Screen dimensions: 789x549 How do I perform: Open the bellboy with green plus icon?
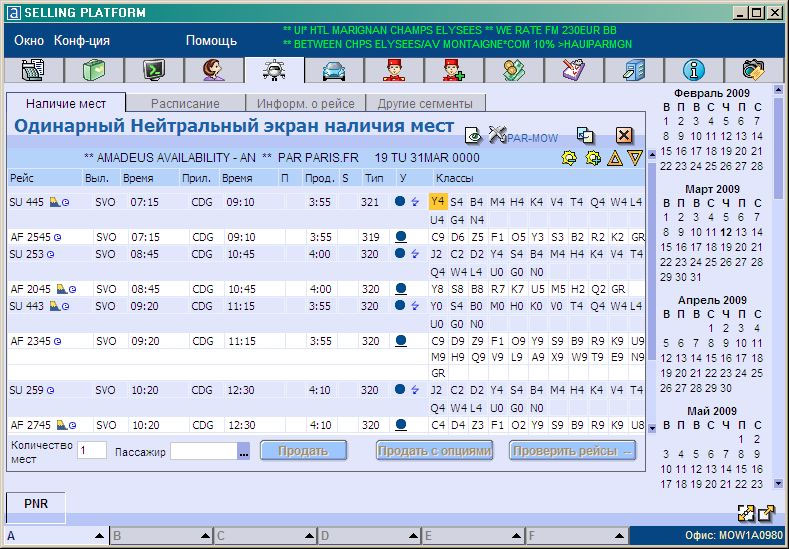point(453,70)
